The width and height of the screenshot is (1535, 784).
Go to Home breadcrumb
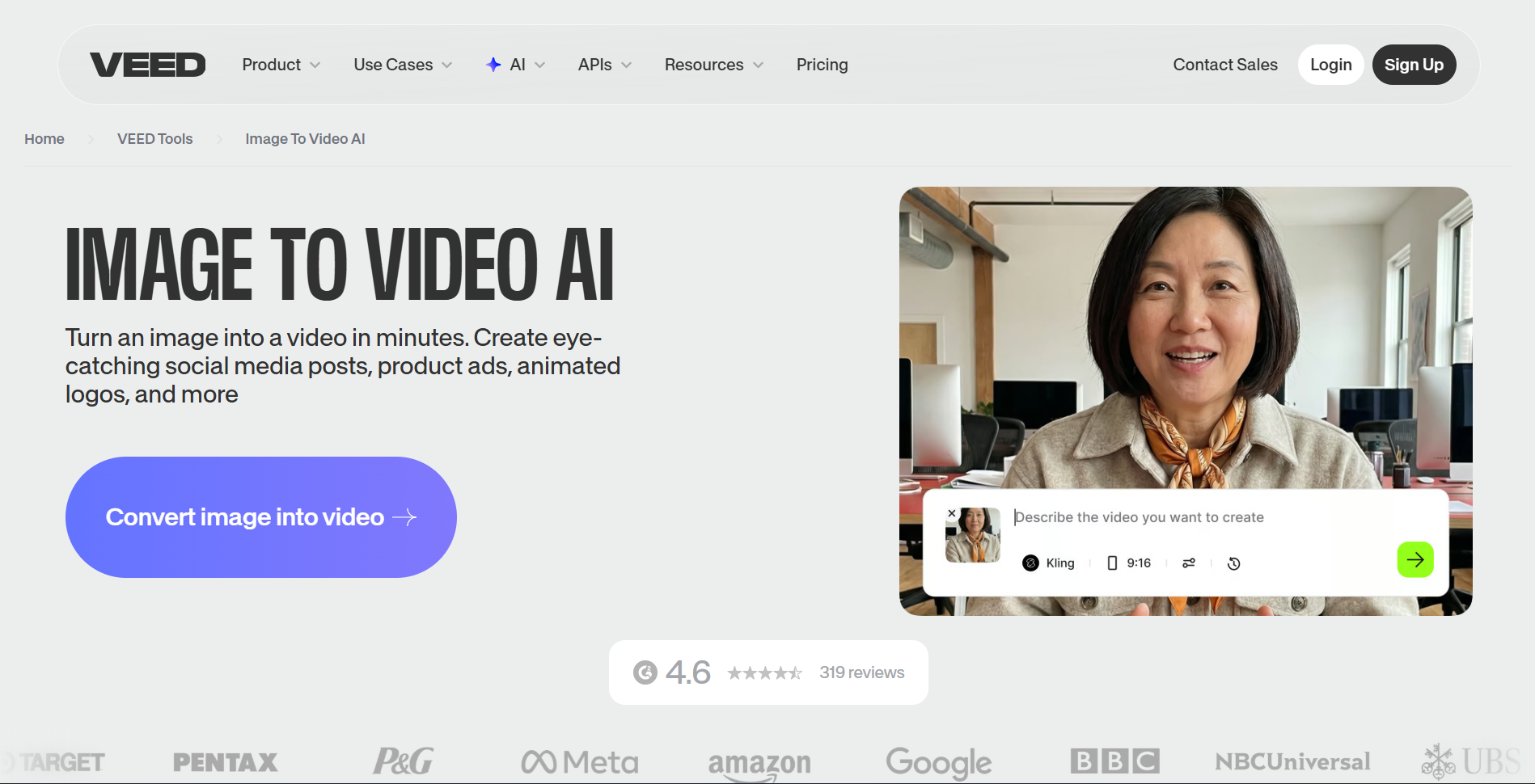(x=44, y=139)
